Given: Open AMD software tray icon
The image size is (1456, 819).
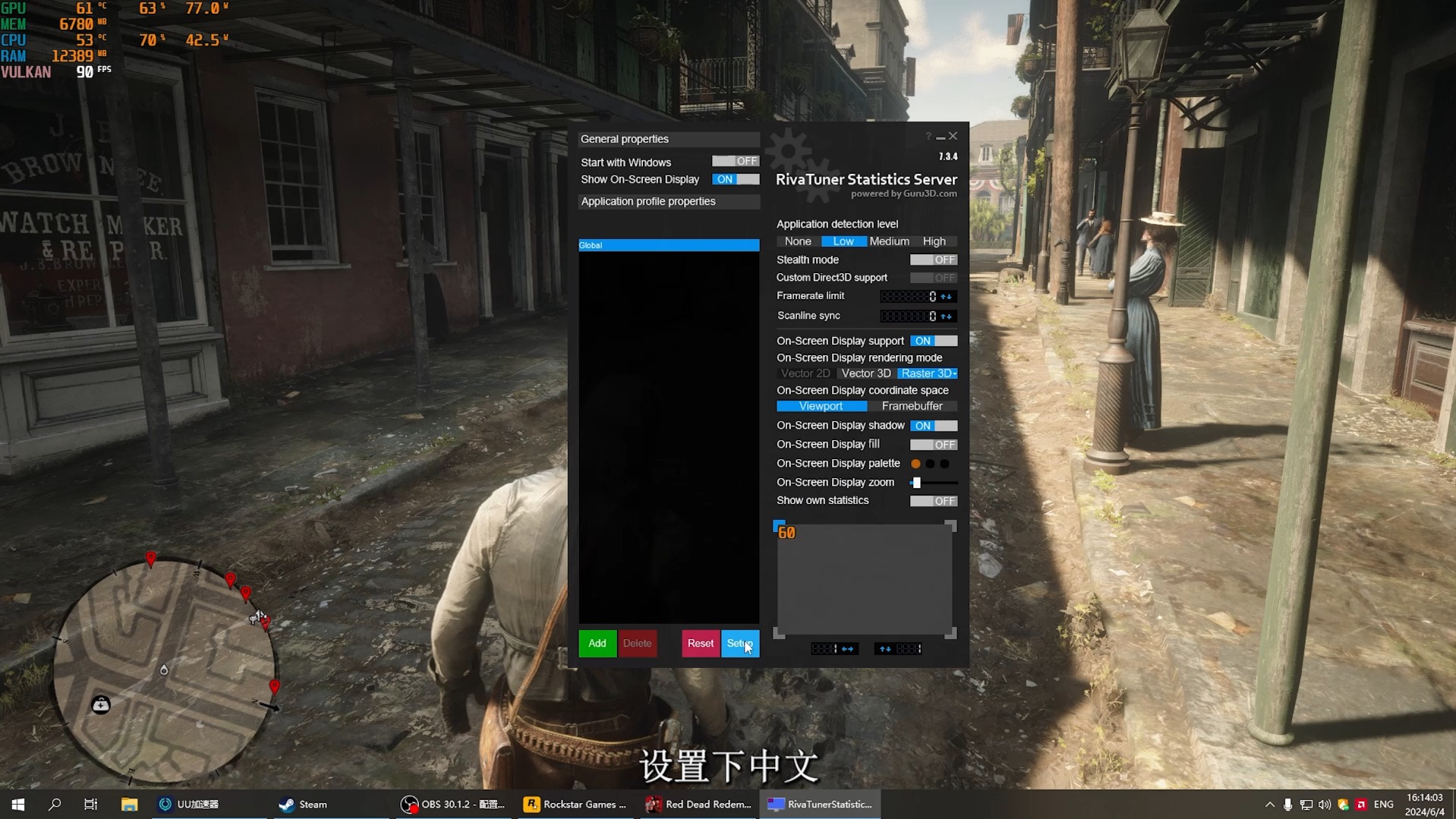Looking at the screenshot, I should pyautogui.click(x=1361, y=805).
